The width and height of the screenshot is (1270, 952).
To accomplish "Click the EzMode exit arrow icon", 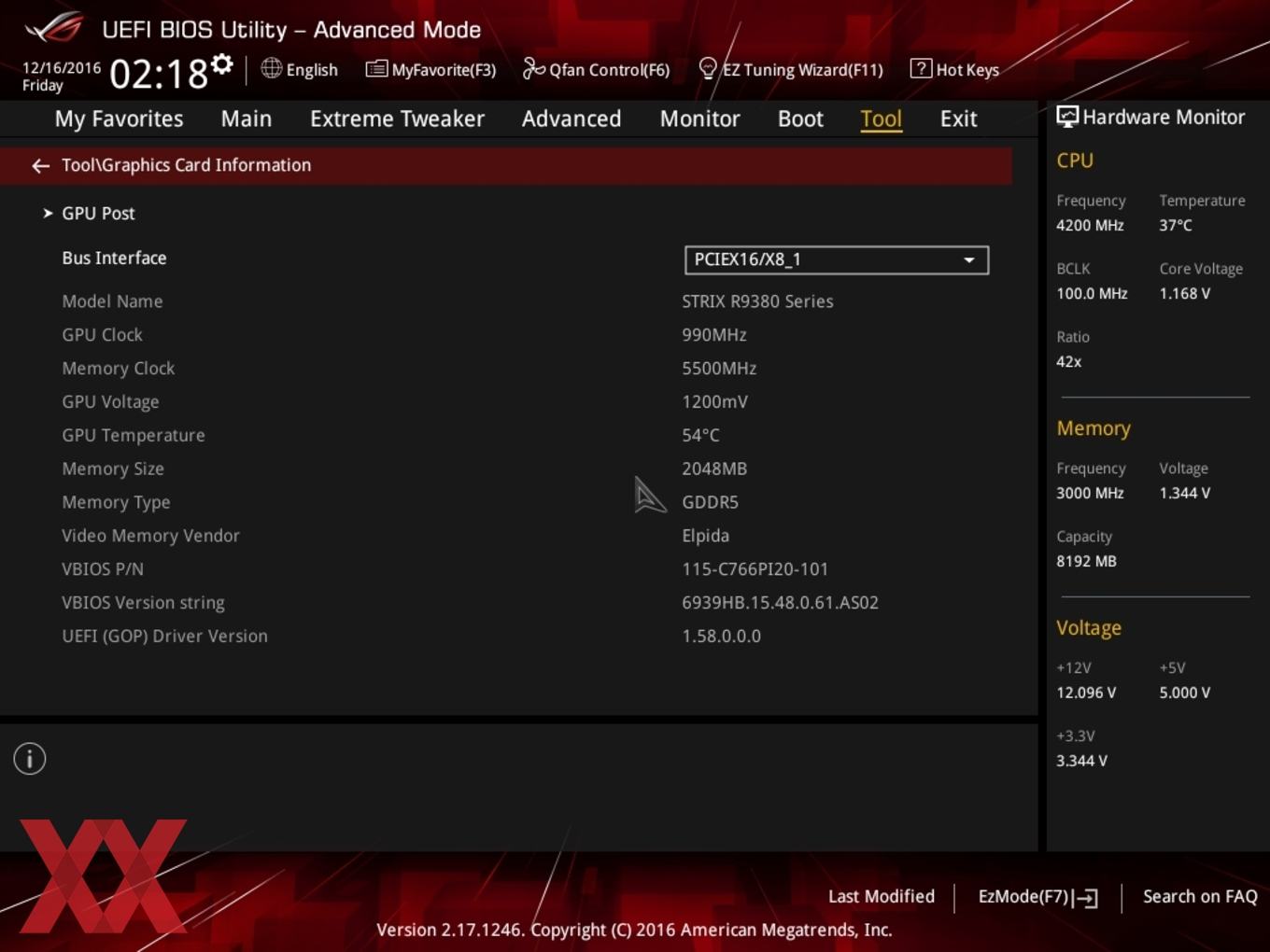I will (1085, 898).
